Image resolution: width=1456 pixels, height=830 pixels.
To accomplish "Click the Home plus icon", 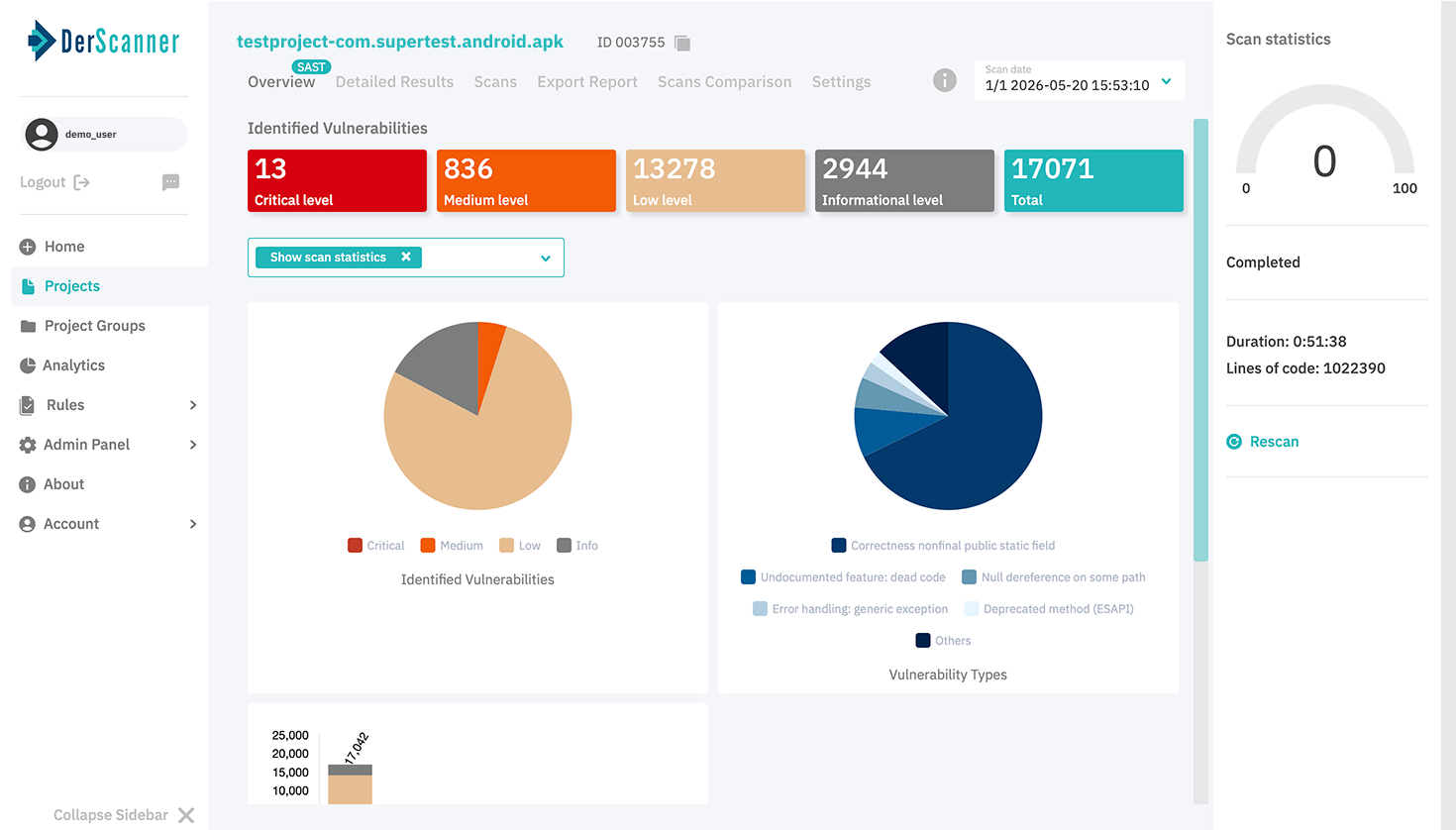I will click(x=28, y=247).
